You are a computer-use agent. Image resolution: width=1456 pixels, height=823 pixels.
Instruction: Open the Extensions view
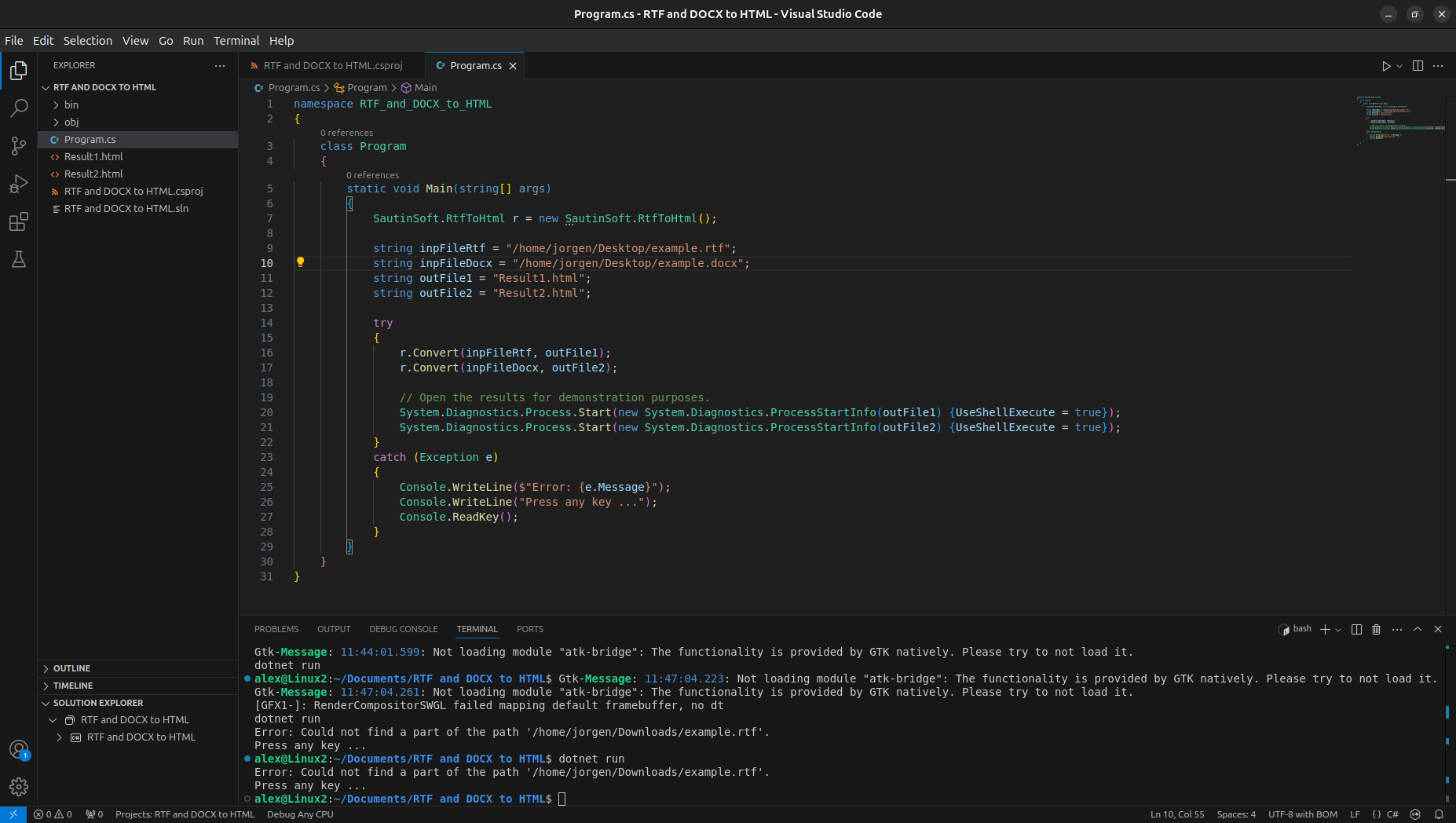coord(19,222)
